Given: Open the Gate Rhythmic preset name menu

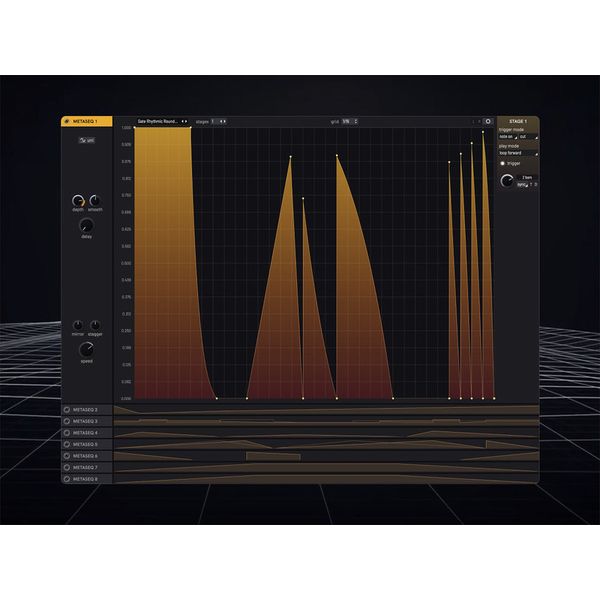Looking at the screenshot, I should click(158, 121).
